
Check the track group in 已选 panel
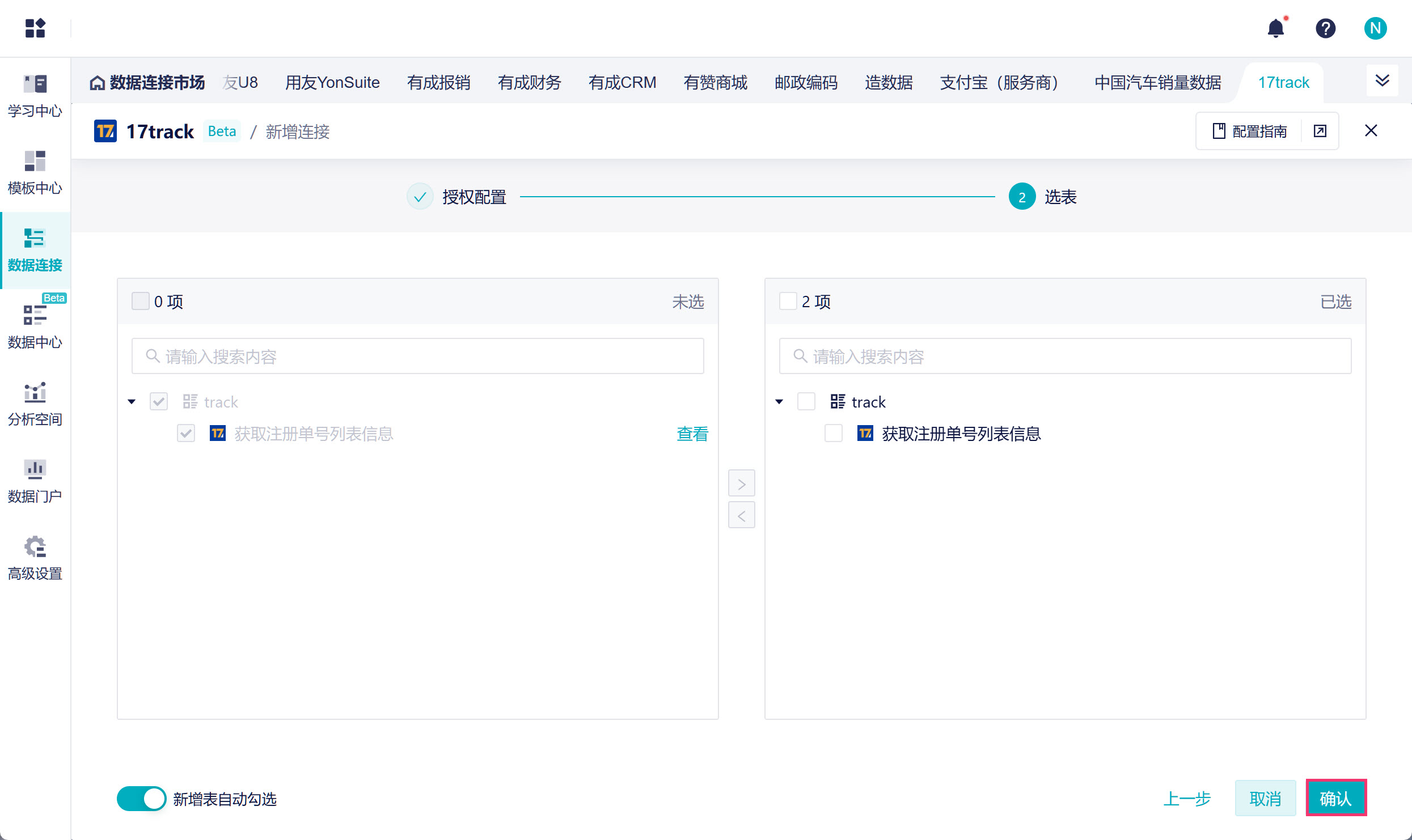point(806,402)
